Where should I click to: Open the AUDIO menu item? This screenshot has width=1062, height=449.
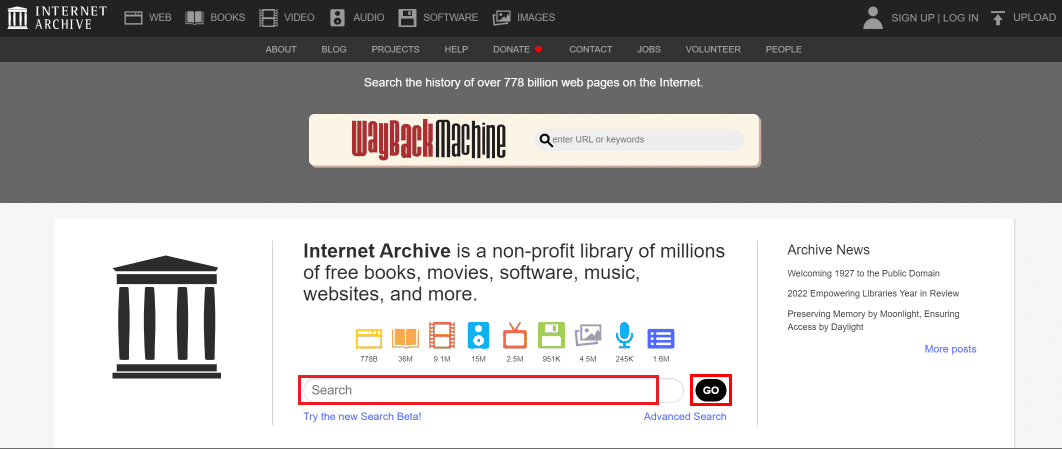[x=368, y=18]
